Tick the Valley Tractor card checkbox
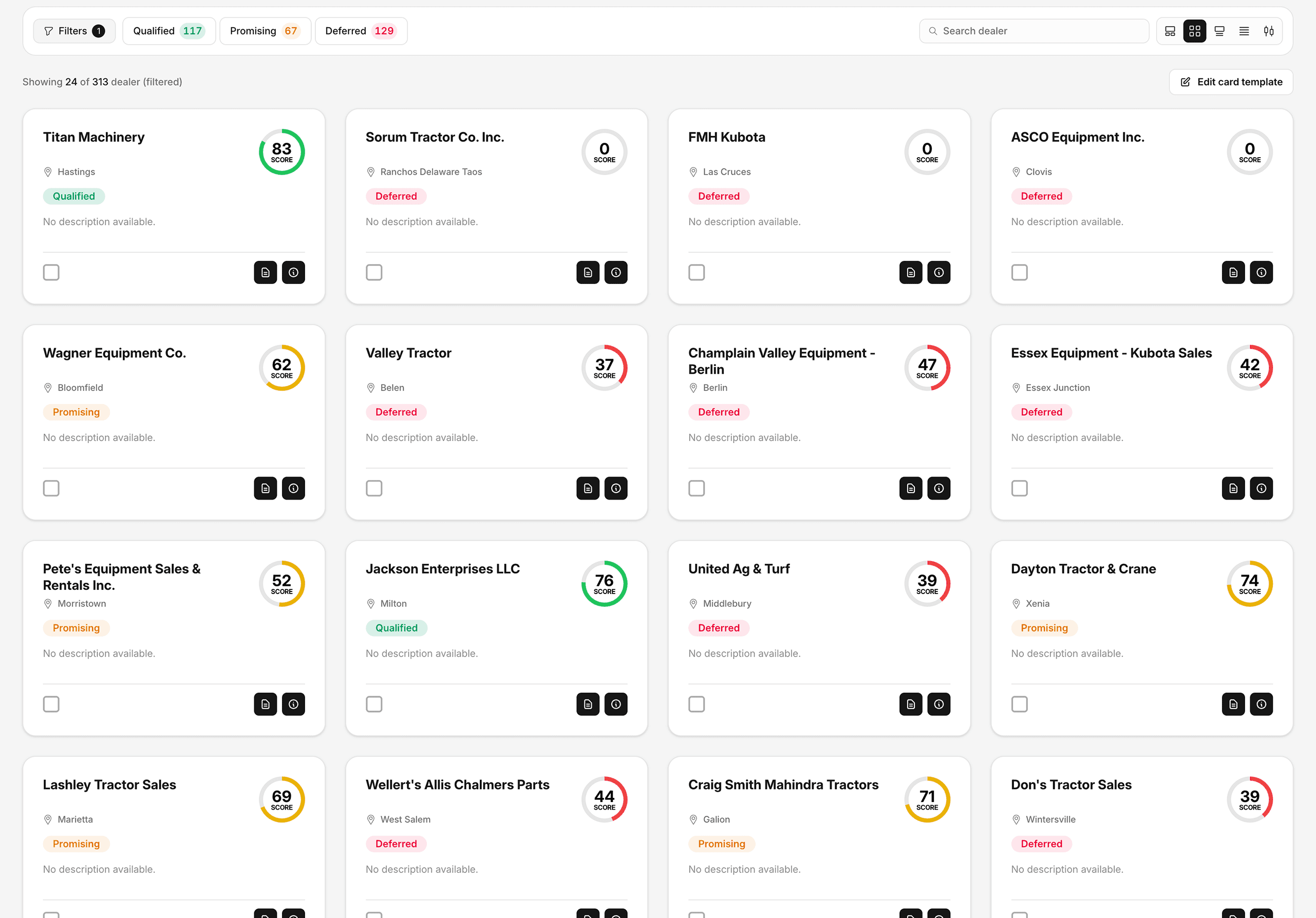Screen dimensions: 1316x918 (x=374, y=488)
